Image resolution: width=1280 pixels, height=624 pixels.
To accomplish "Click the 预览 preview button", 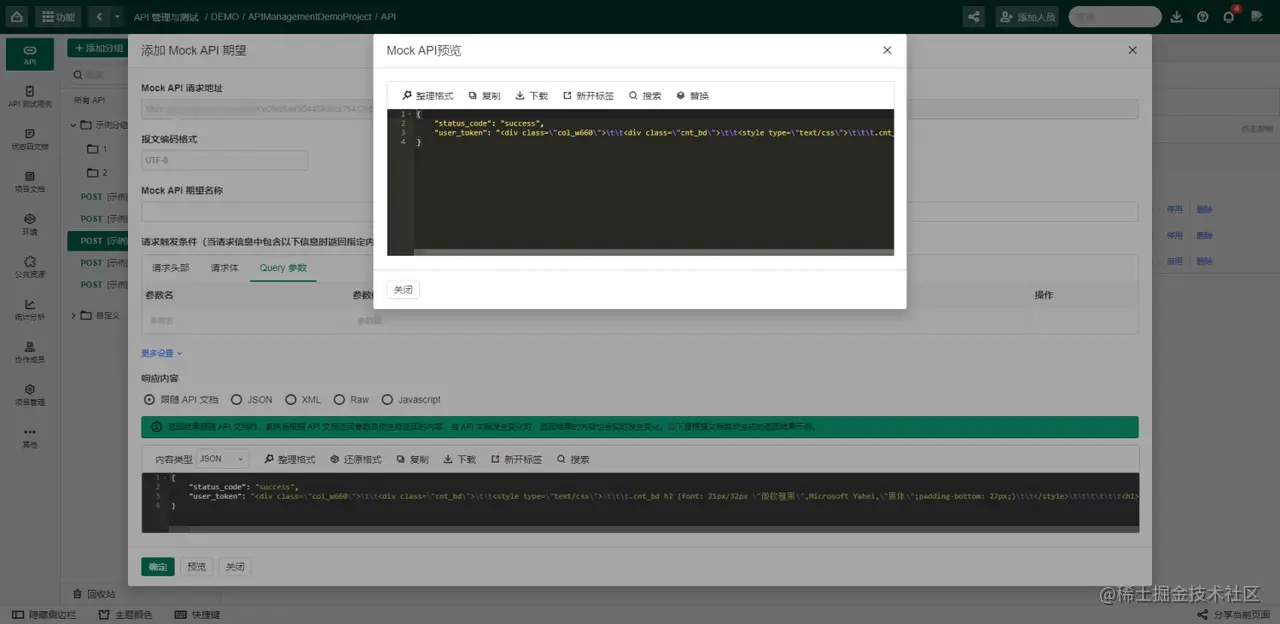I will coord(197,567).
